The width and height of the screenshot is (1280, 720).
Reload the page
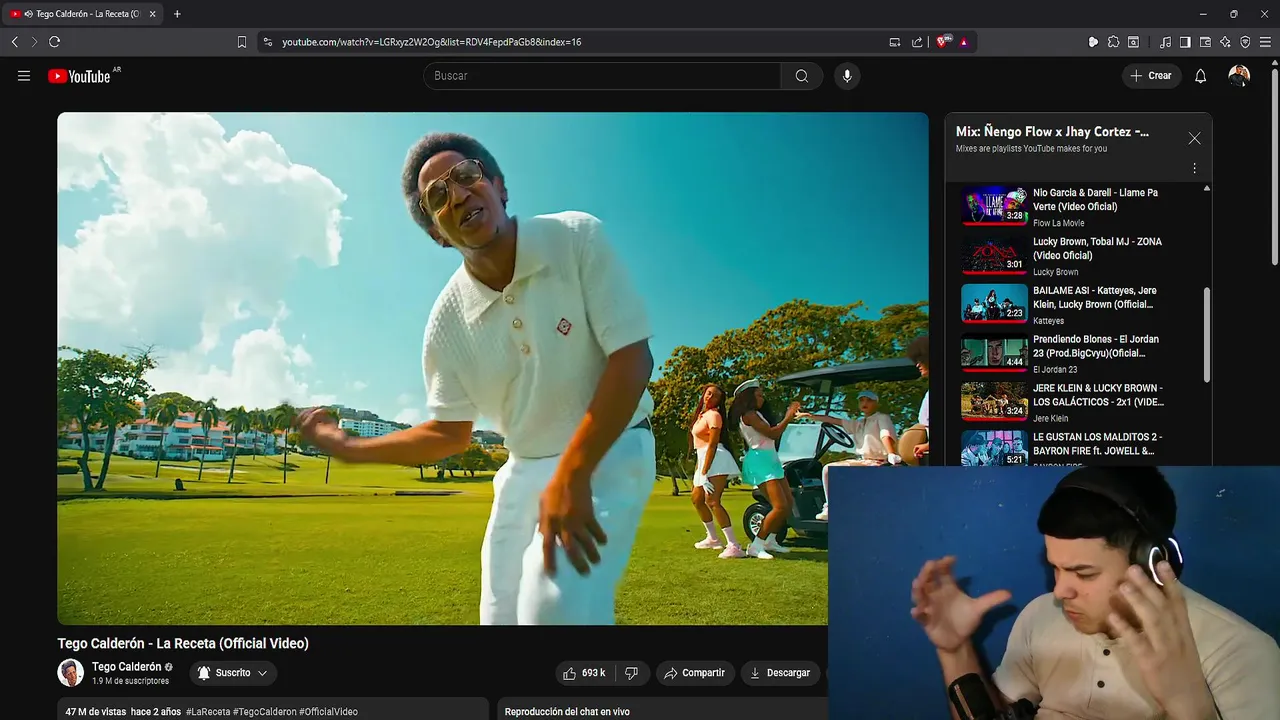click(x=54, y=42)
